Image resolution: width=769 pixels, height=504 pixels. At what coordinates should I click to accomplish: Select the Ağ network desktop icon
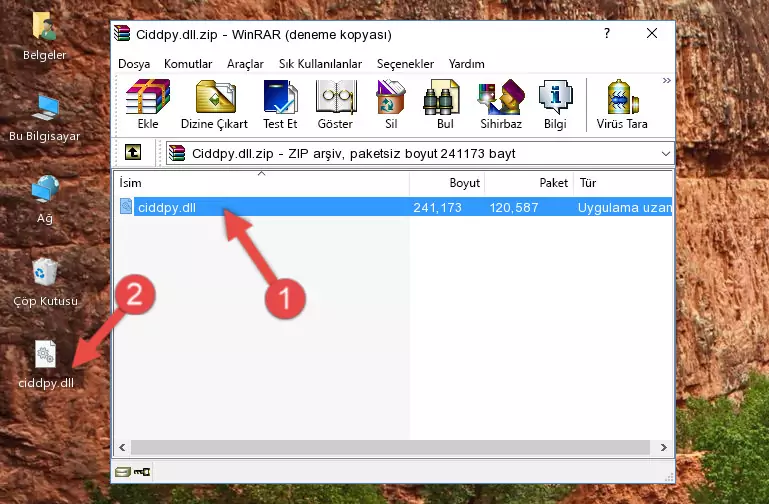pos(45,200)
